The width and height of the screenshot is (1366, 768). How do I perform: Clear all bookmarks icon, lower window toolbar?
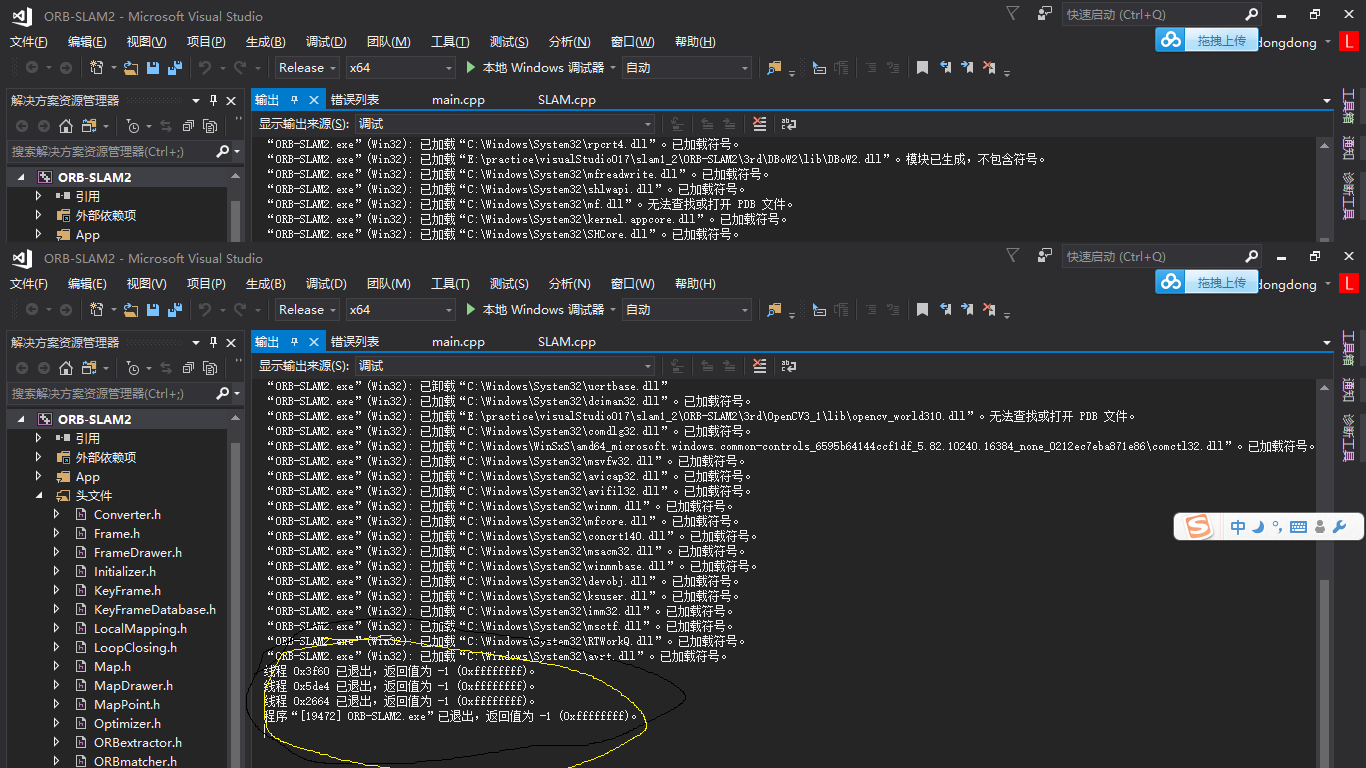click(989, 310)
